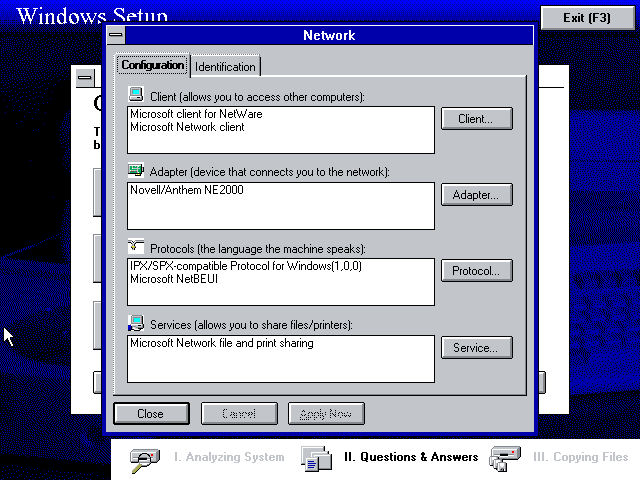Click the greyed Cancel button
Viewport: 640px width, 480px height.
coord(239,413)
